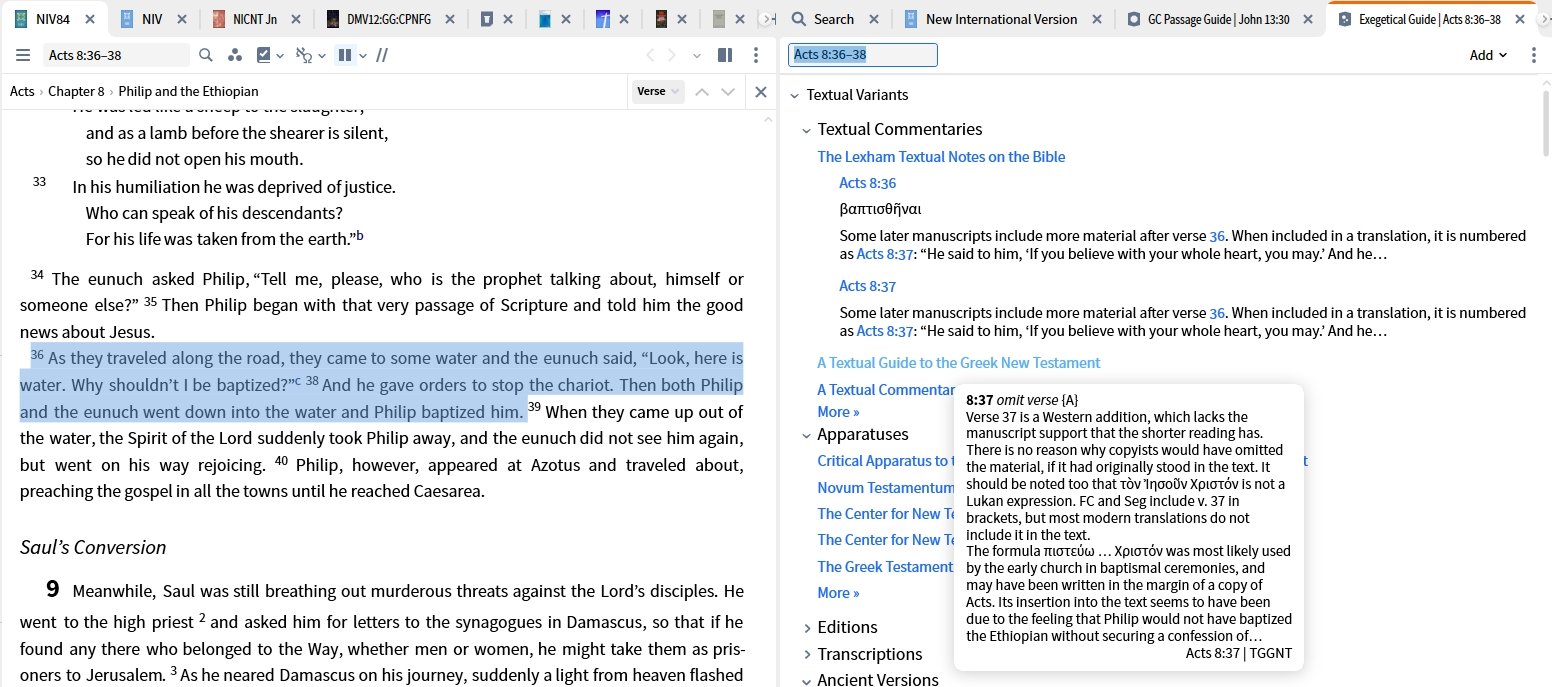
Task: Collapse the Textual Commentaries subsection
Action: point(806,129)
